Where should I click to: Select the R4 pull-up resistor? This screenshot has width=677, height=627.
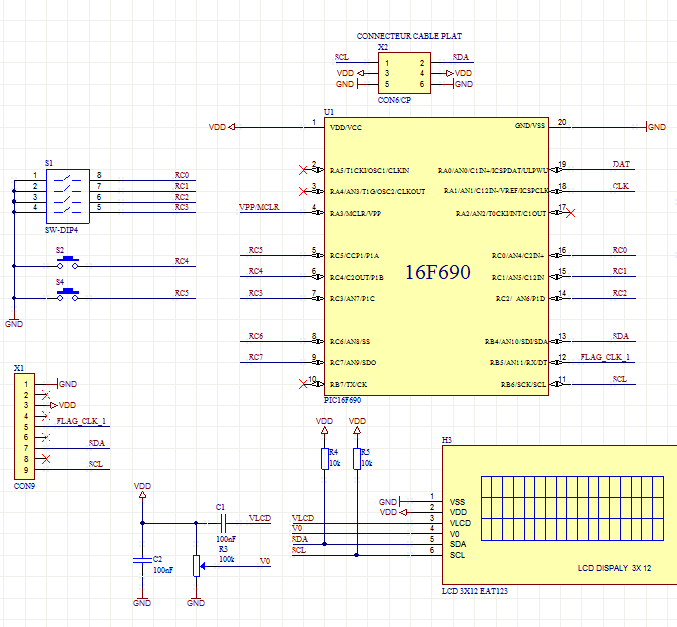click(325, 459)
